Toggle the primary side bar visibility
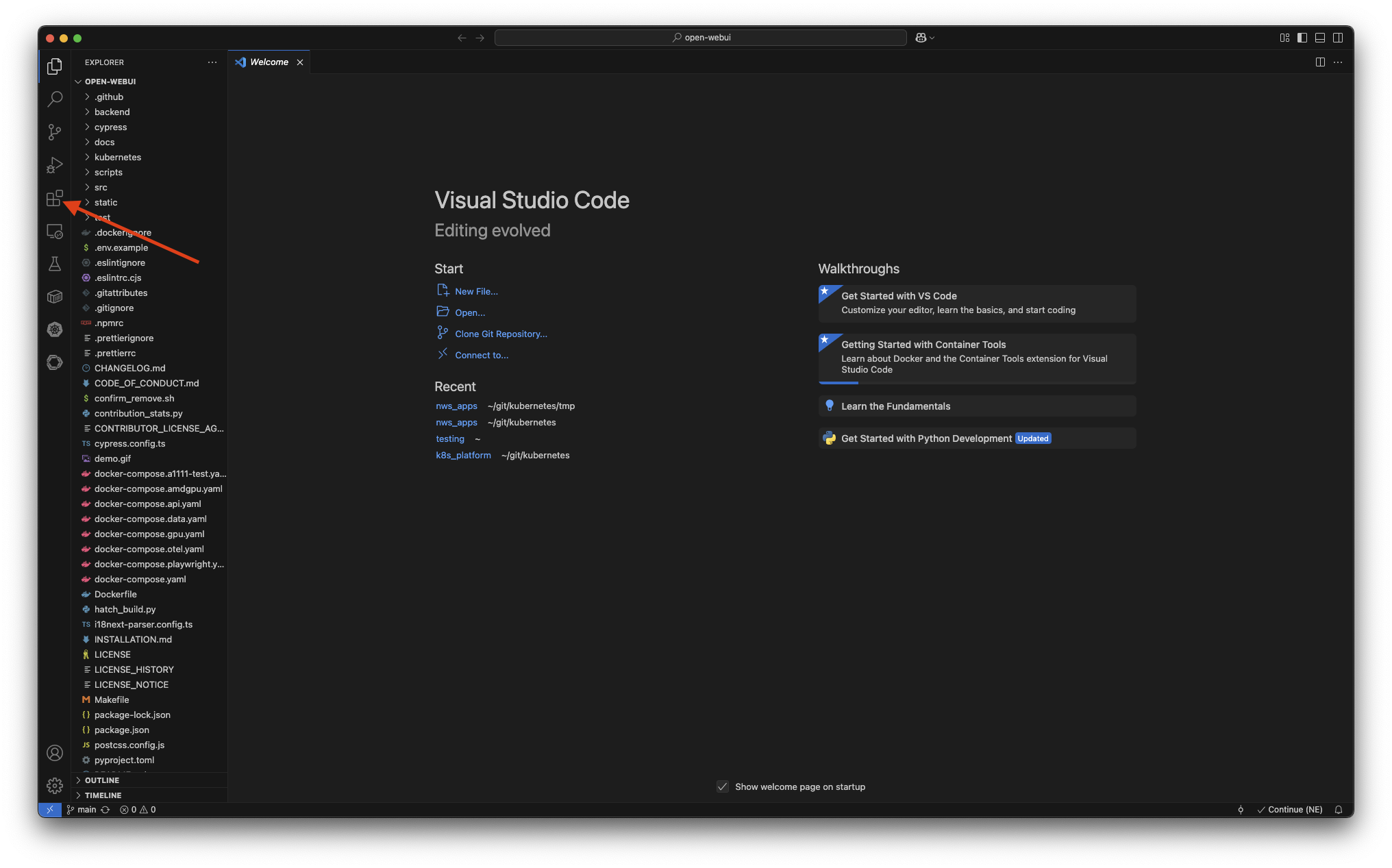The height and width of the screenshot is (868, 1392). tap(1302, 38)
